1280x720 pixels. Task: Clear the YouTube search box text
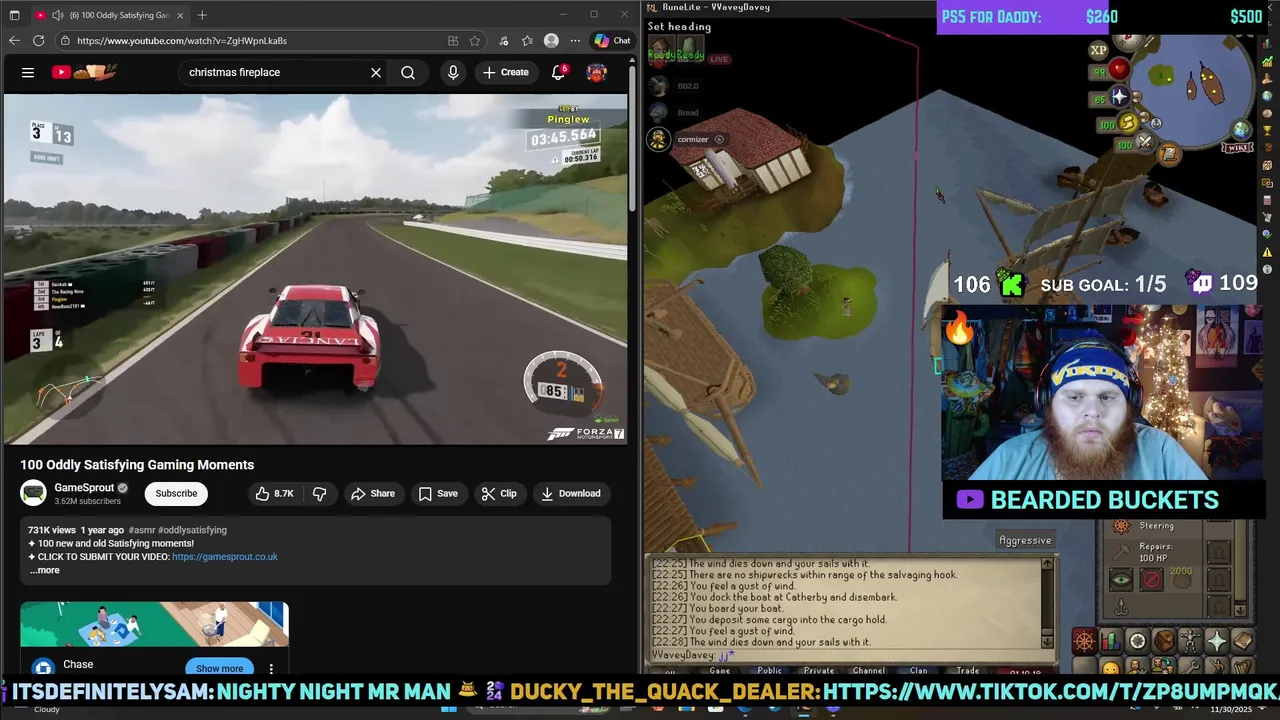[376, 72]
